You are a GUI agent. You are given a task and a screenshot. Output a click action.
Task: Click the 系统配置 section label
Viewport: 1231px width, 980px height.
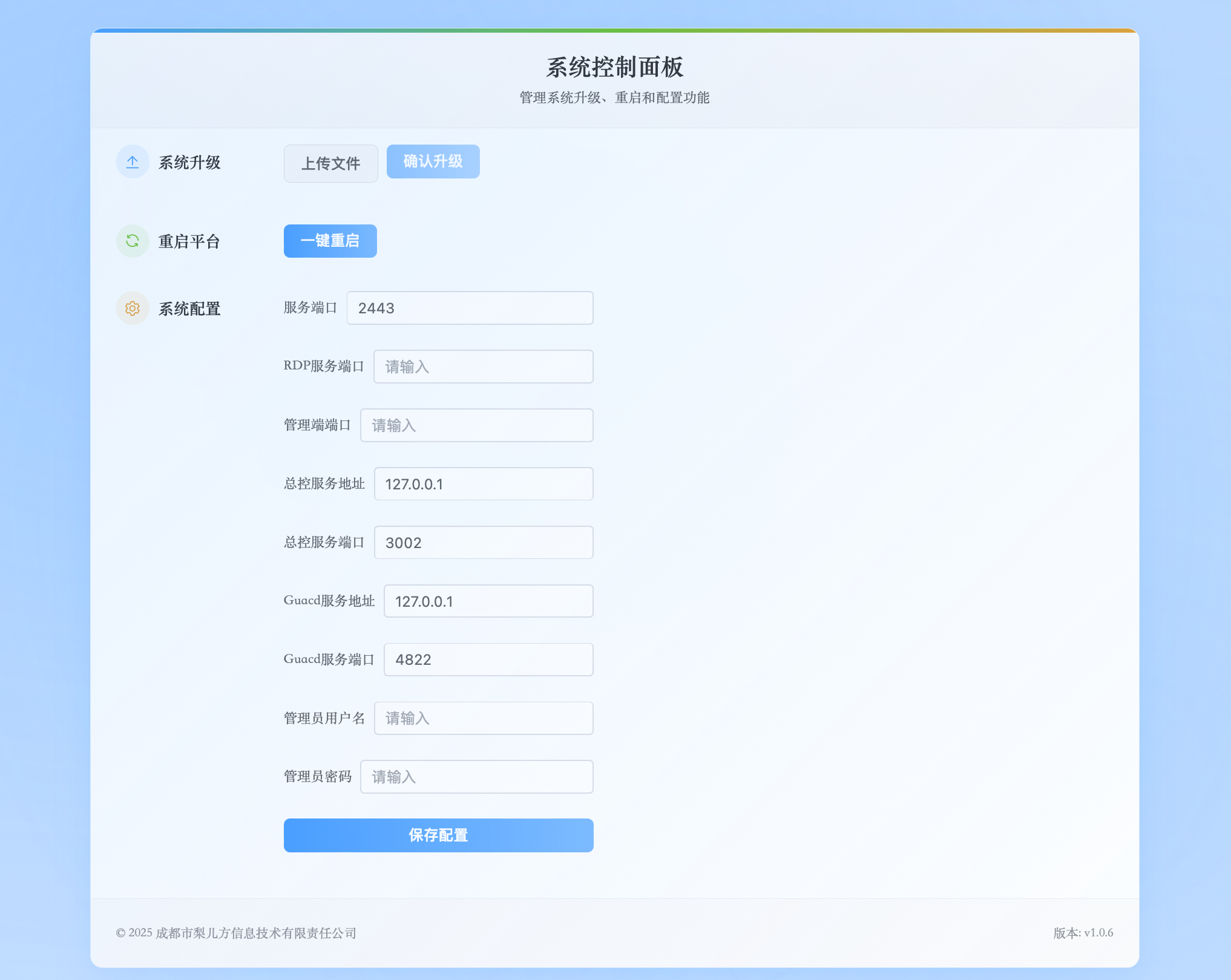[189, 309]
